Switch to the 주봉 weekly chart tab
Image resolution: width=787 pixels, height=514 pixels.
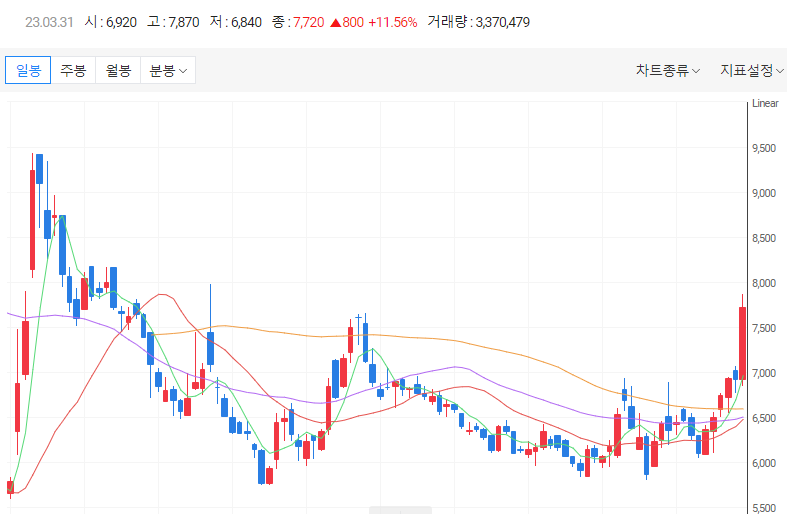click(73, 70)
